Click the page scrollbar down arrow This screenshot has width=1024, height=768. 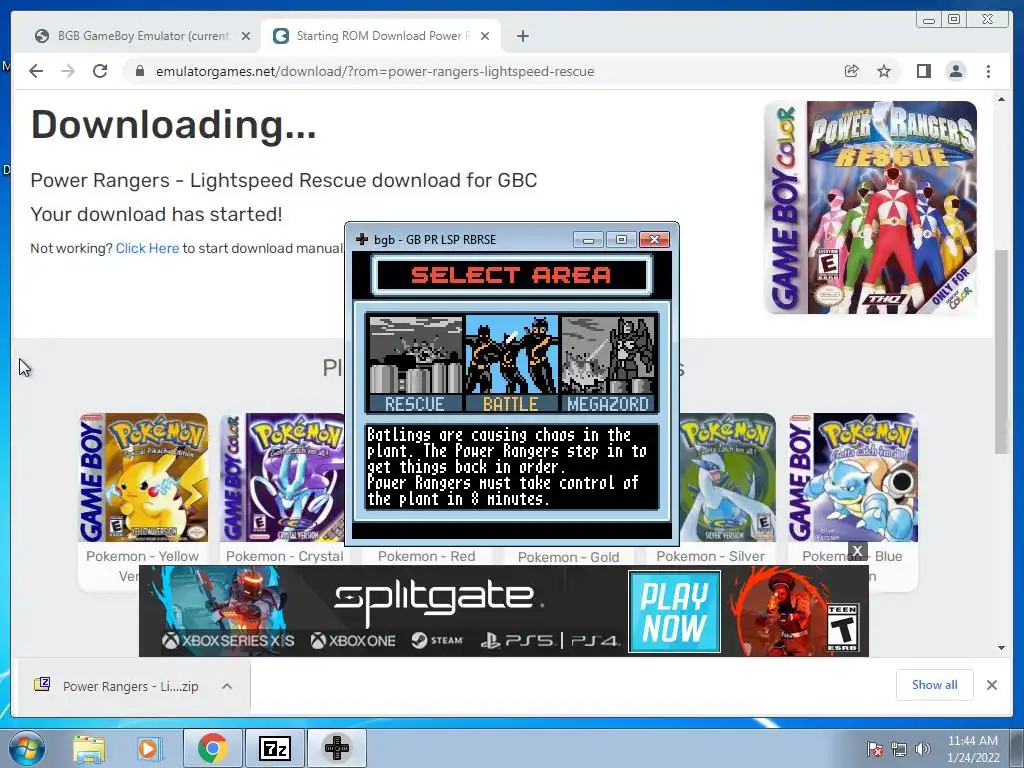[1001, 648]
